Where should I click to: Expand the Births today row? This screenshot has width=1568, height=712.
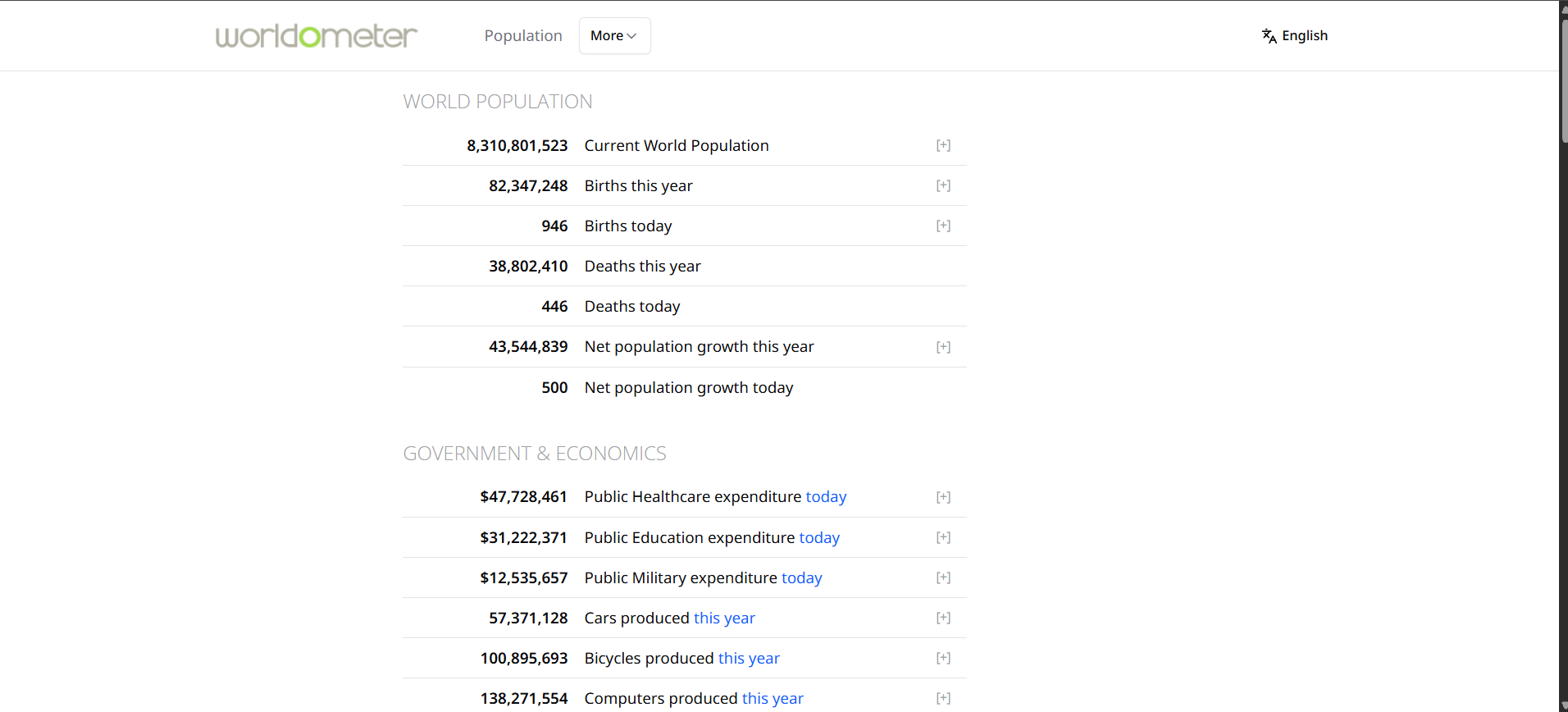[x=943, y=226]
